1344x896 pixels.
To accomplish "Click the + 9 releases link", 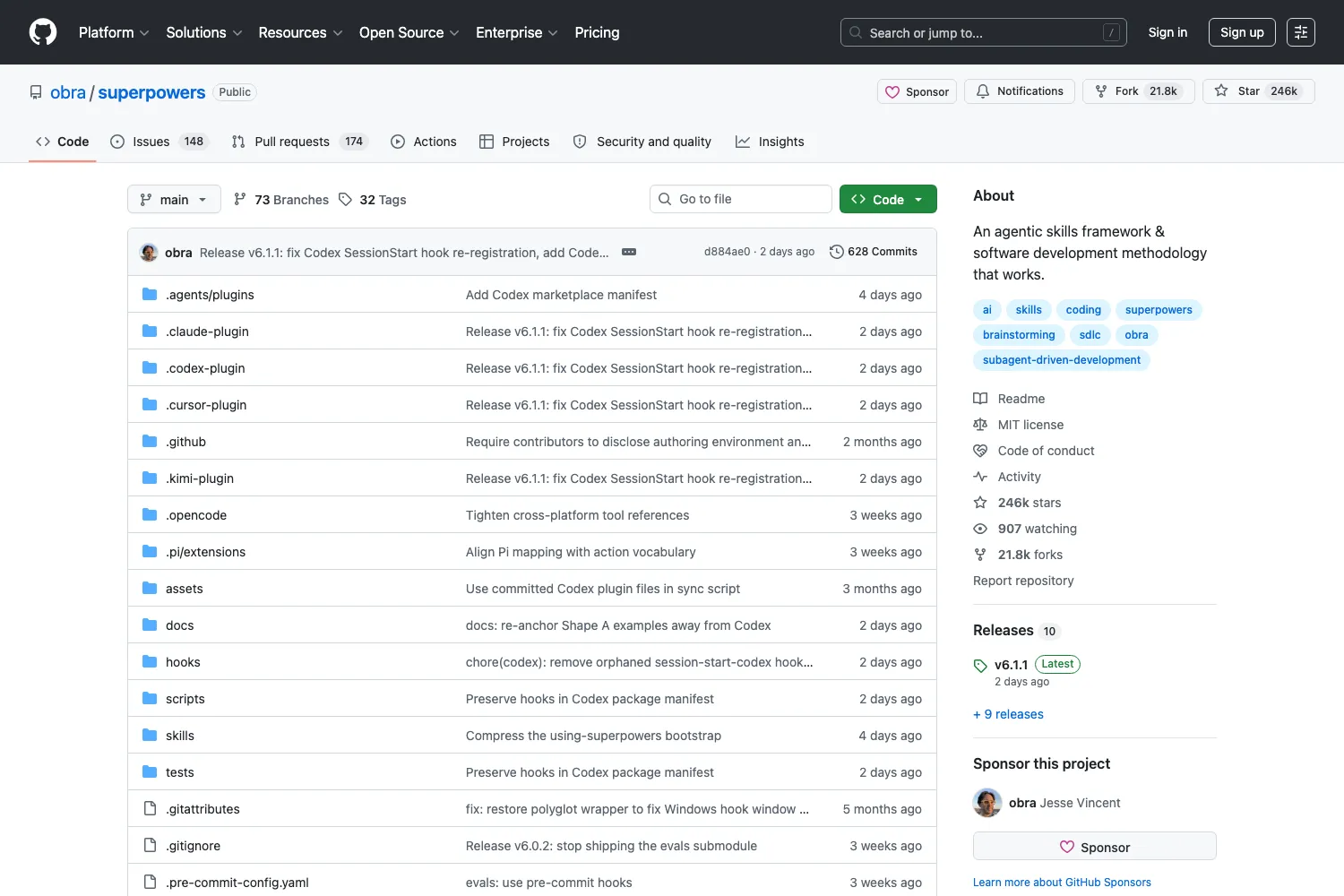I will pyautogui.click(x=1008, y=714).
